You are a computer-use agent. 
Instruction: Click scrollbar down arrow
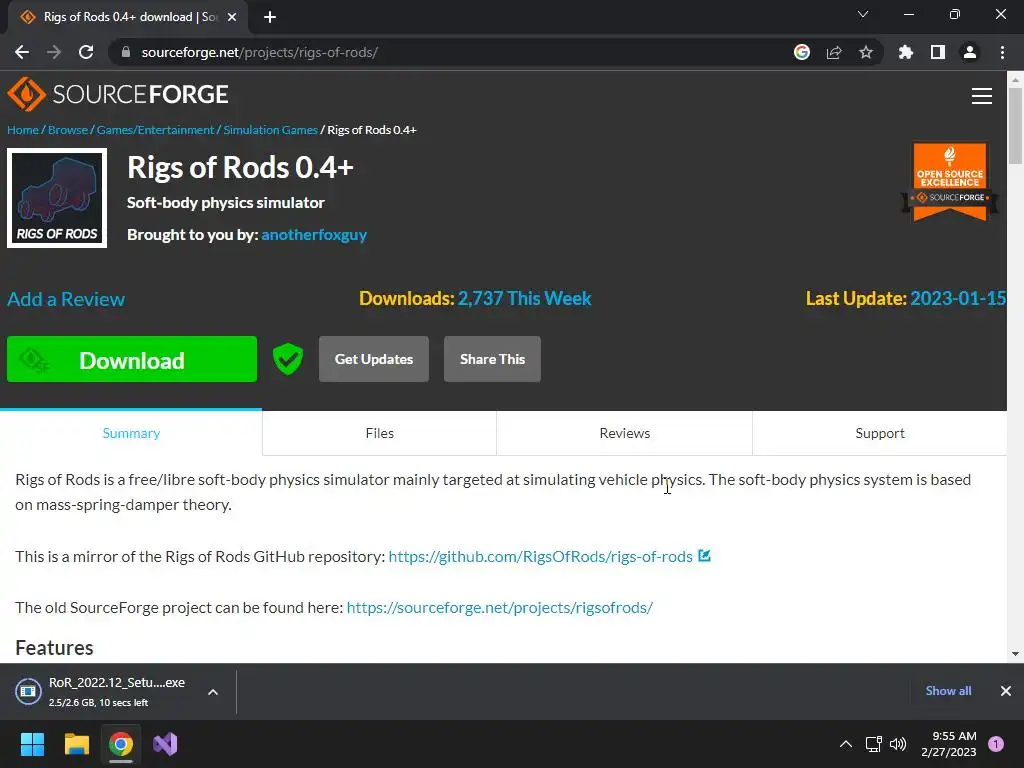click(x=1015, y=654)
